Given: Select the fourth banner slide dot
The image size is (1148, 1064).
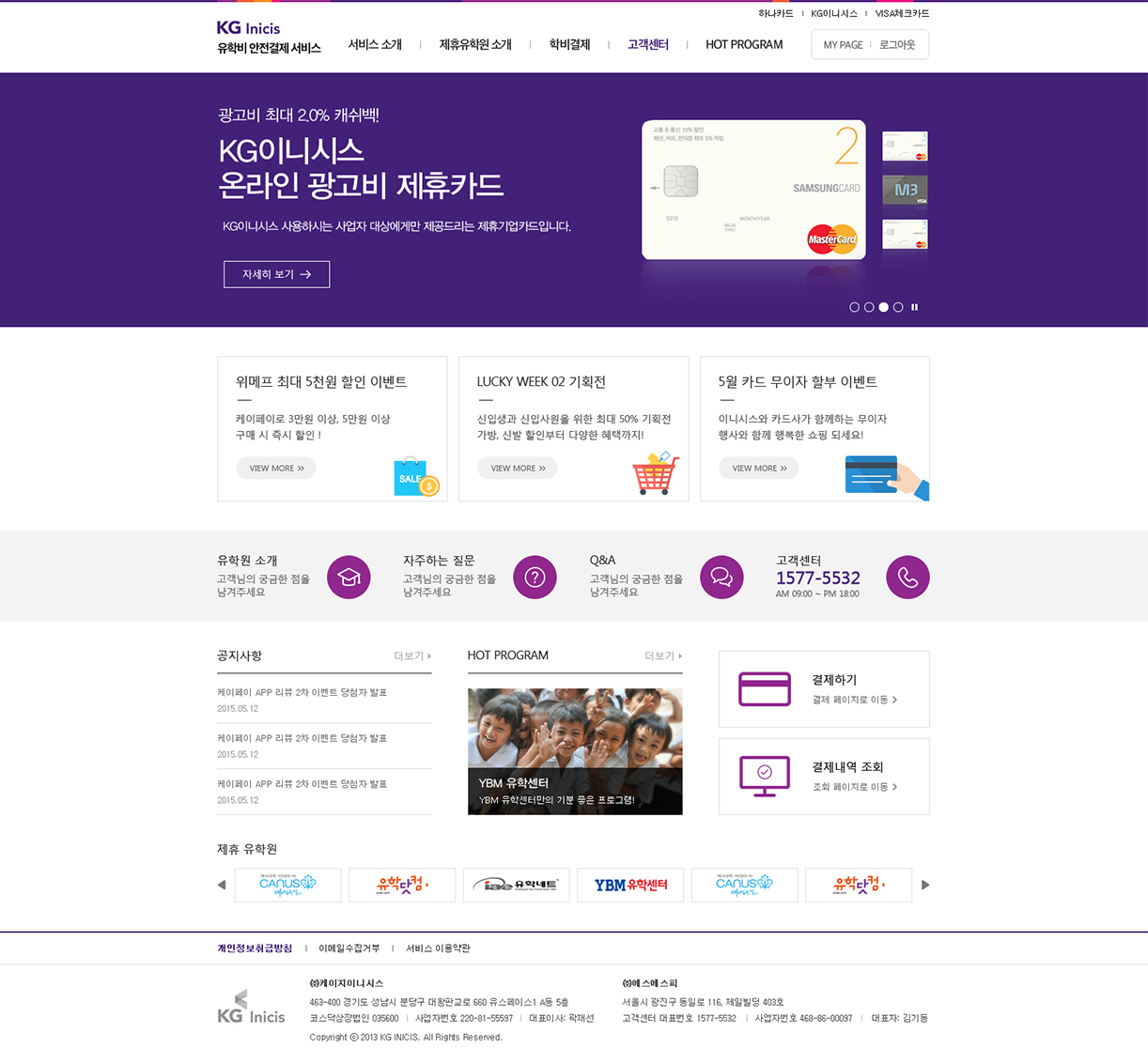Looking at the screenshot, I should (898, 307).
